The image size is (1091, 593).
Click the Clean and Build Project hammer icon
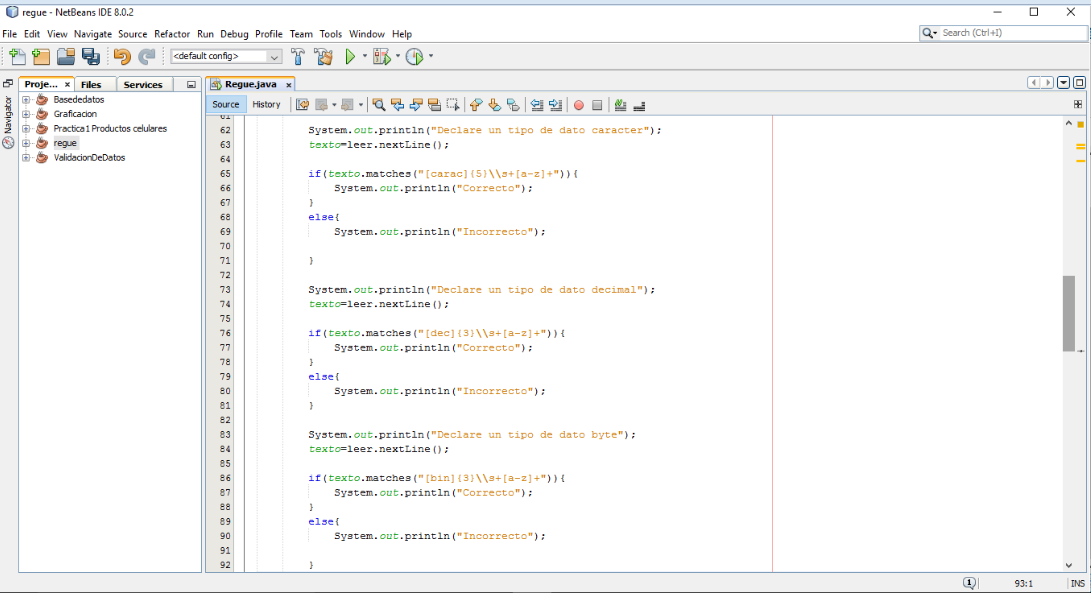[323, 57]
